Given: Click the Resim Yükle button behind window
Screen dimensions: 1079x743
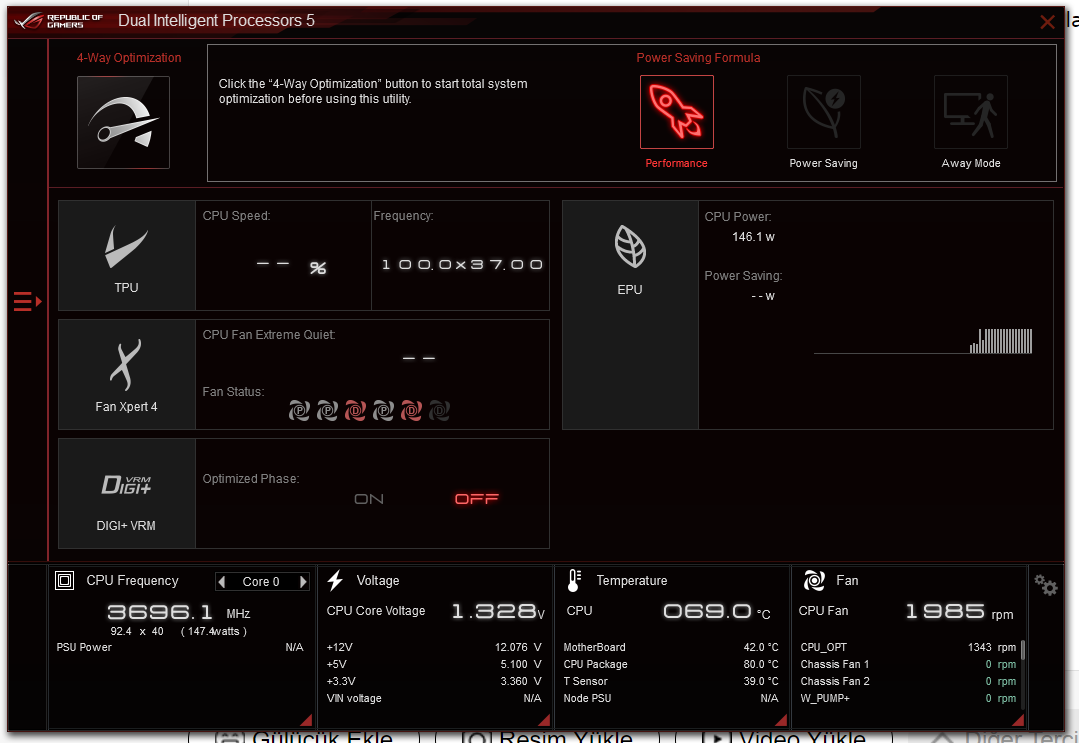Looking at the screenshot, I should [x=546, y=737].
